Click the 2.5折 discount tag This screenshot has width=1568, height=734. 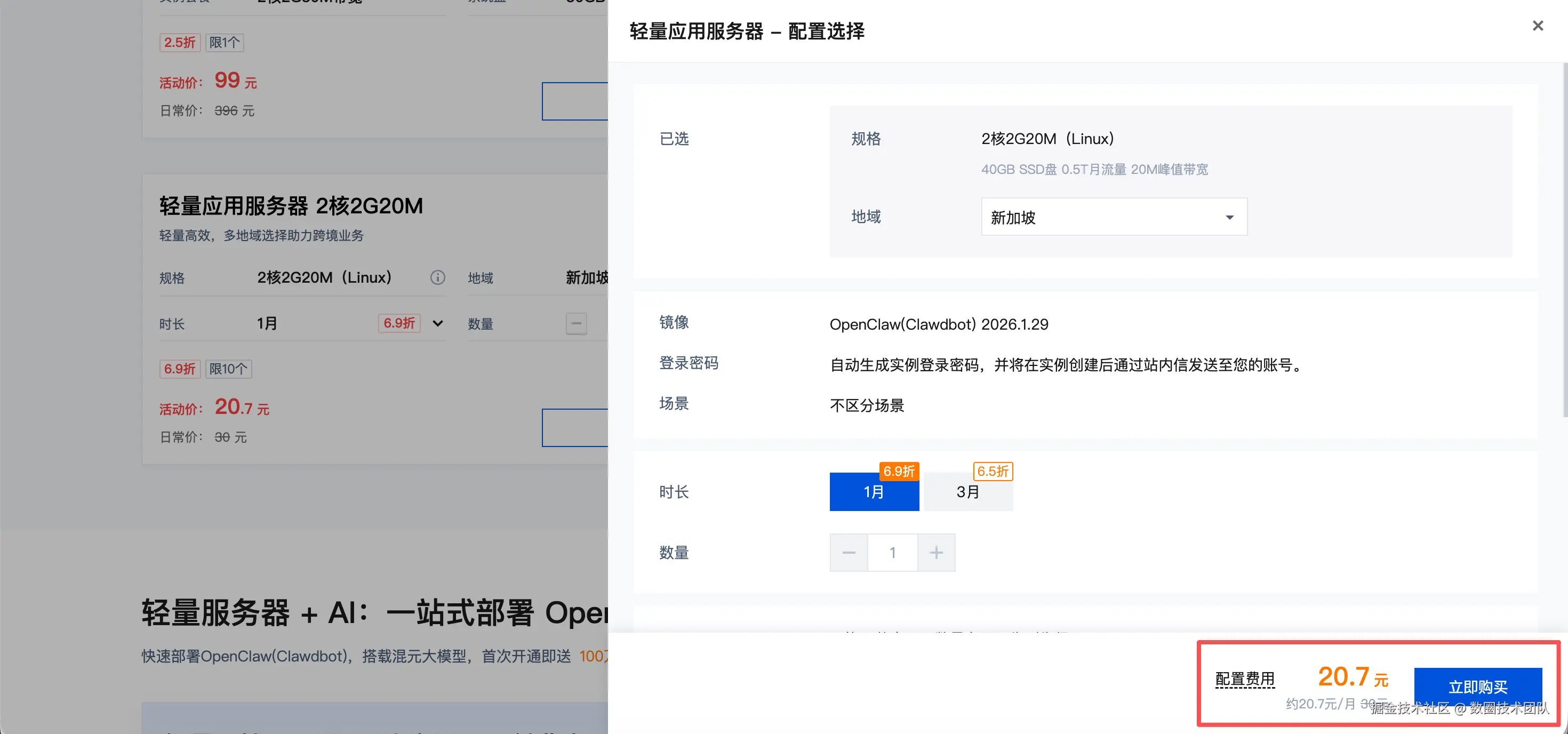(x=180, y=43)
